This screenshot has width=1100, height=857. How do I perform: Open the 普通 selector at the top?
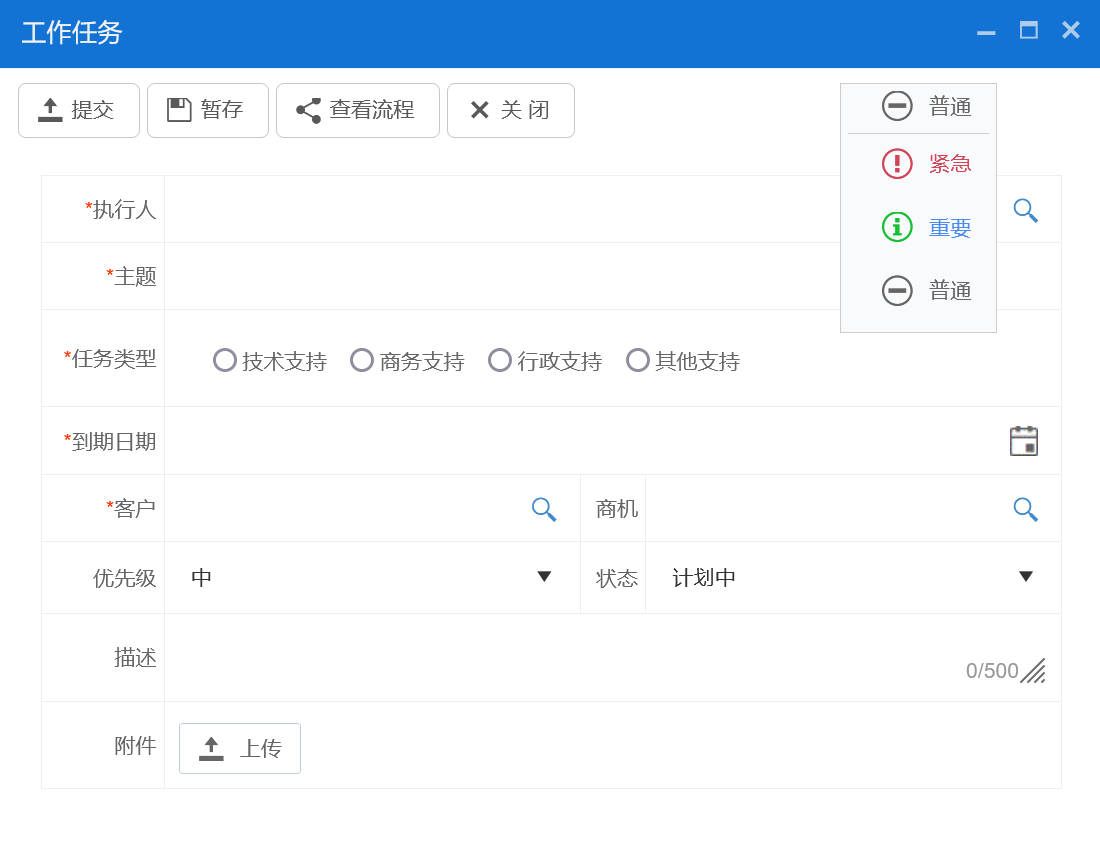(918, 106)
